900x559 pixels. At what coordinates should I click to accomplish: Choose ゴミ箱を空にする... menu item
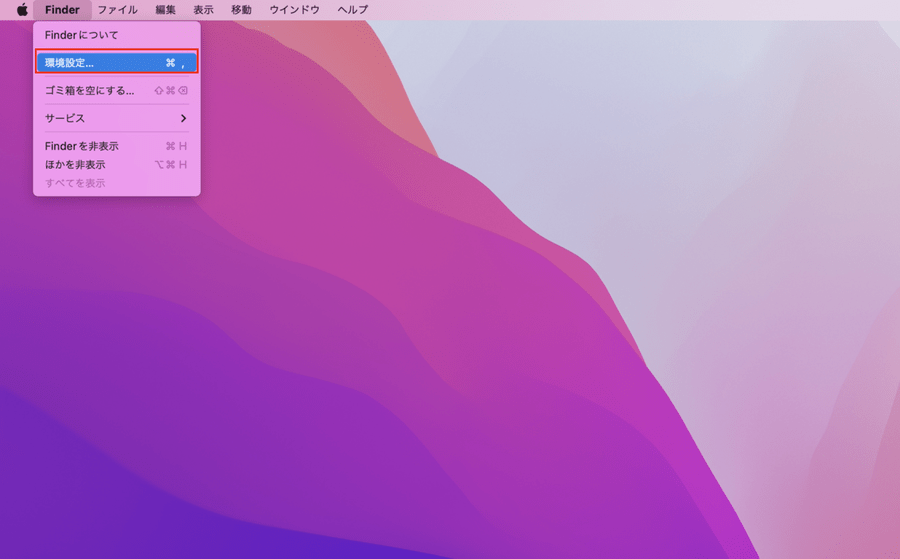click(x=117, y=91)
